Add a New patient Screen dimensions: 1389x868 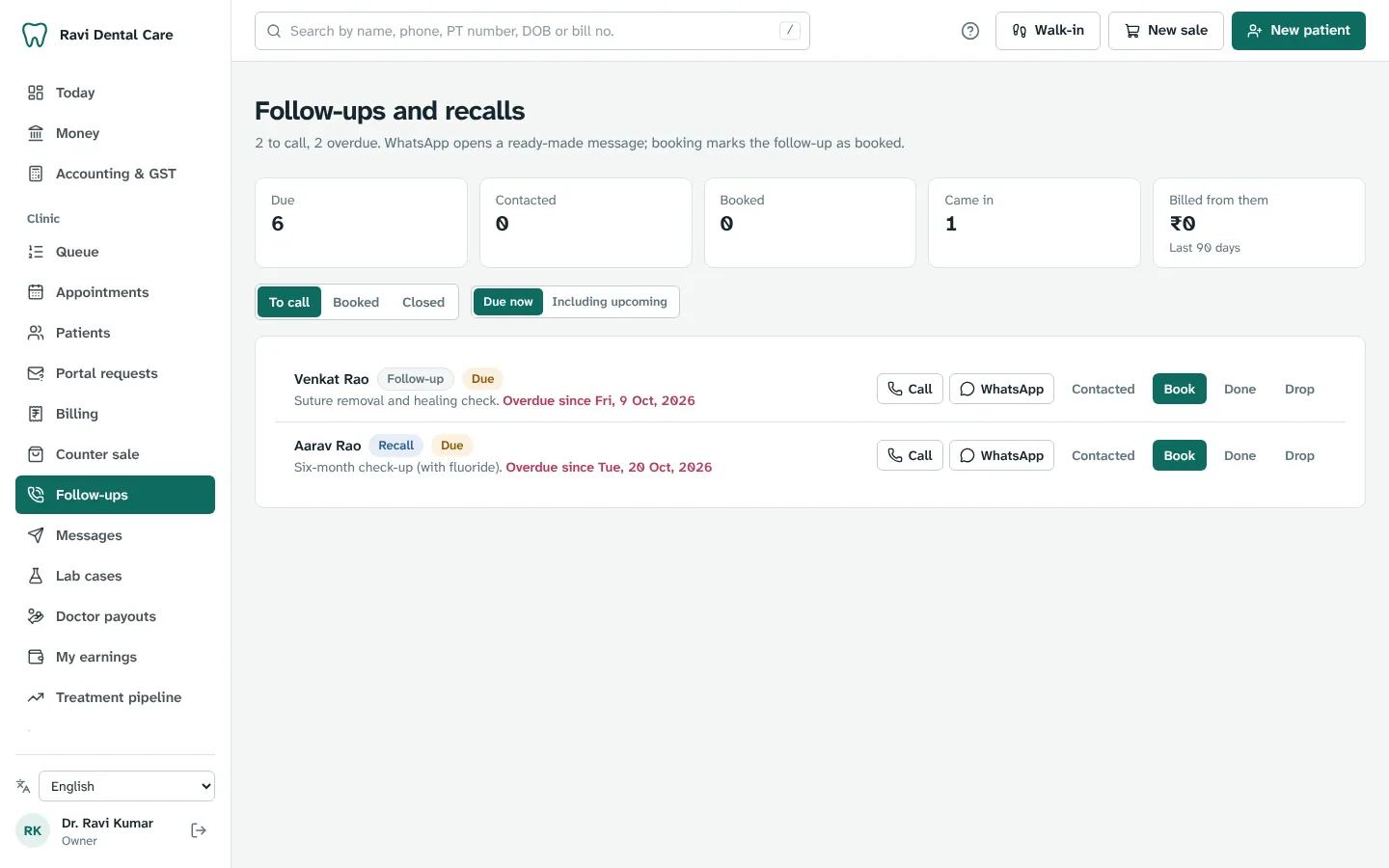click(1298, 31)
